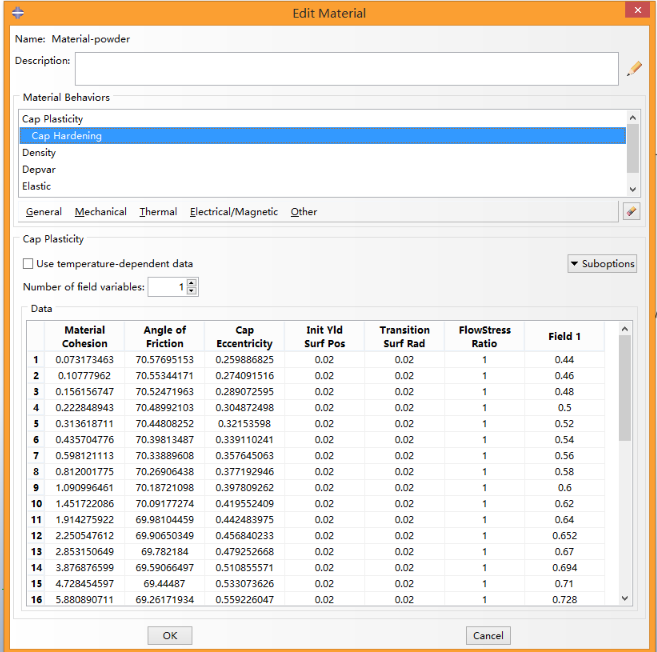Open the Electrical/Magnetic menu
Image resolution: width=657 pixels, height=652 pixels.
(234, 212)
